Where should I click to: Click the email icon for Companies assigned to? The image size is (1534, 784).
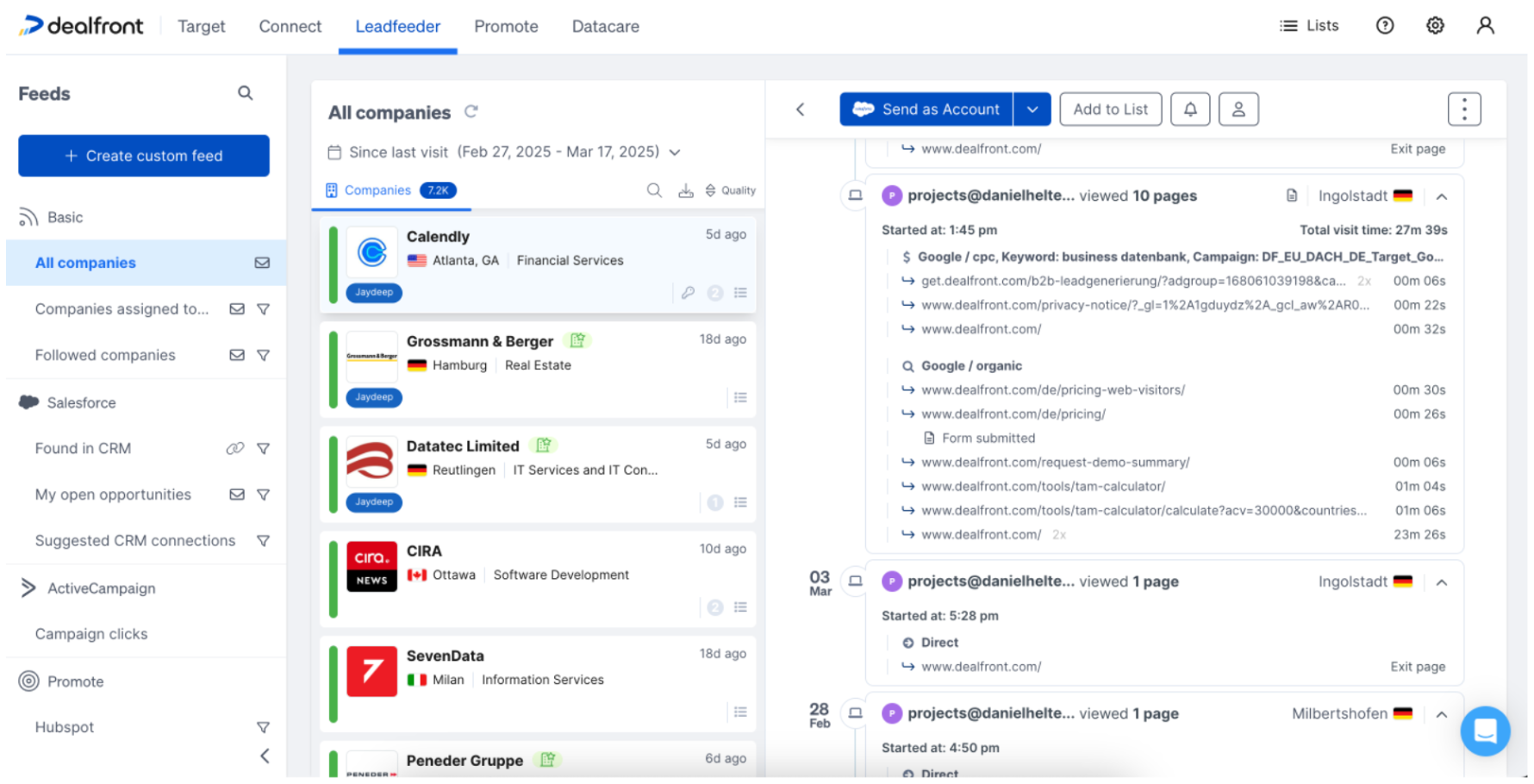point(237,309)
